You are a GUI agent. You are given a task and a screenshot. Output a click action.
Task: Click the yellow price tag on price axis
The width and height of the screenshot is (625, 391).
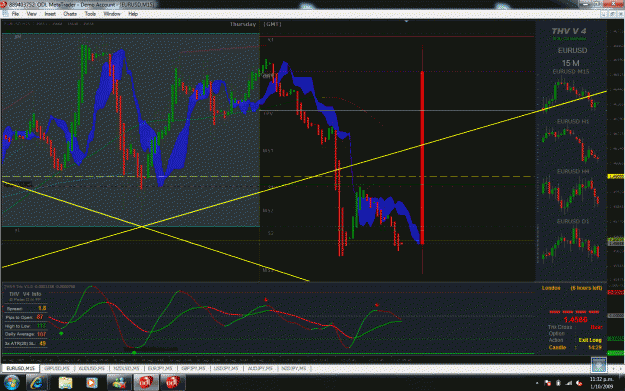[x=615, y=176]
